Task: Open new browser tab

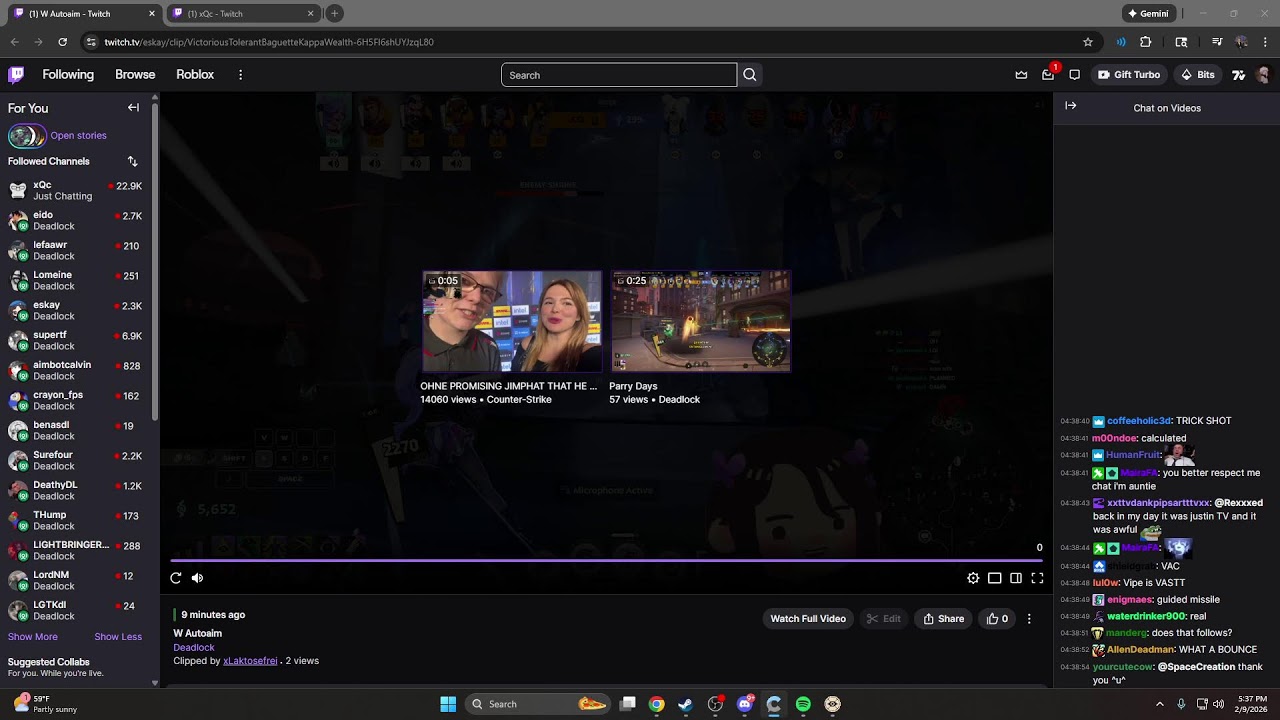Action: 334,14
